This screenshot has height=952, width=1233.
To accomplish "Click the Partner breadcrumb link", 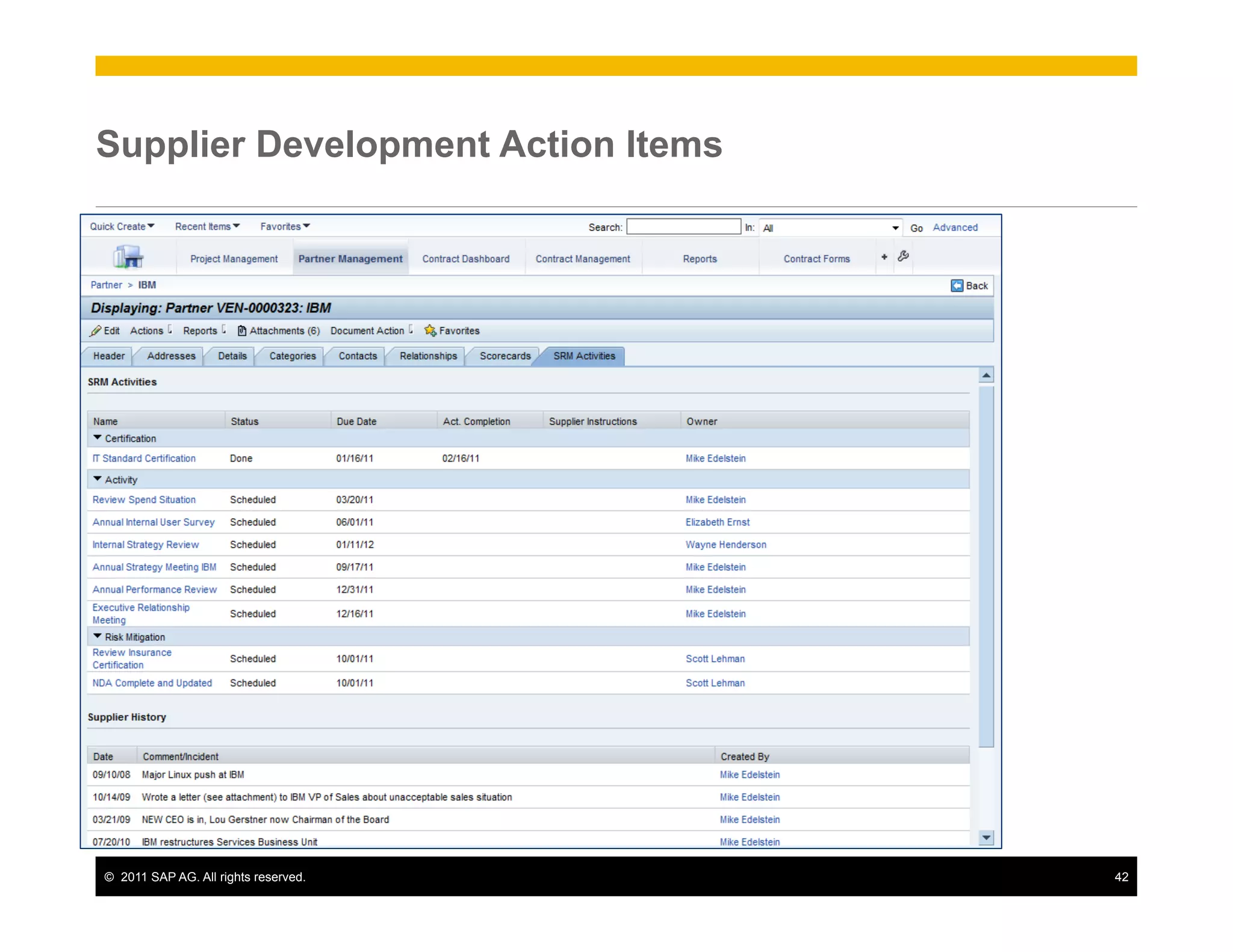I will 106,285.
